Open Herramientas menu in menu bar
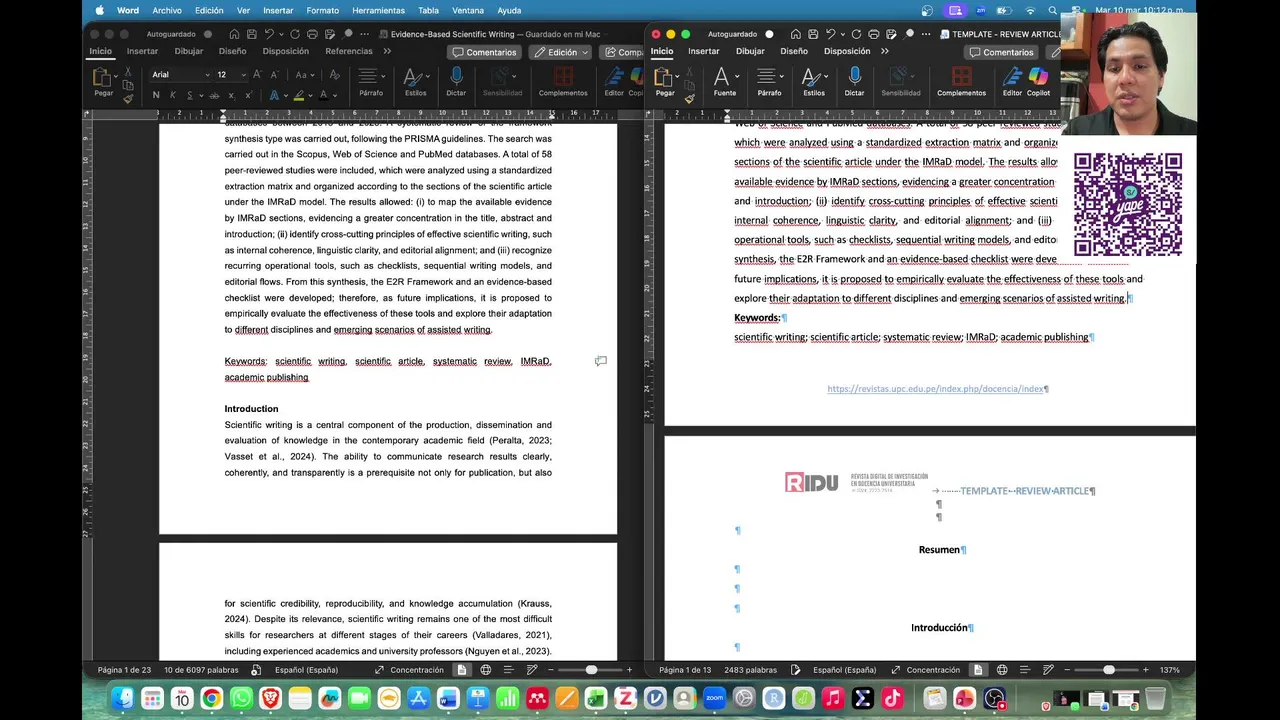 (x=378, y=10)
